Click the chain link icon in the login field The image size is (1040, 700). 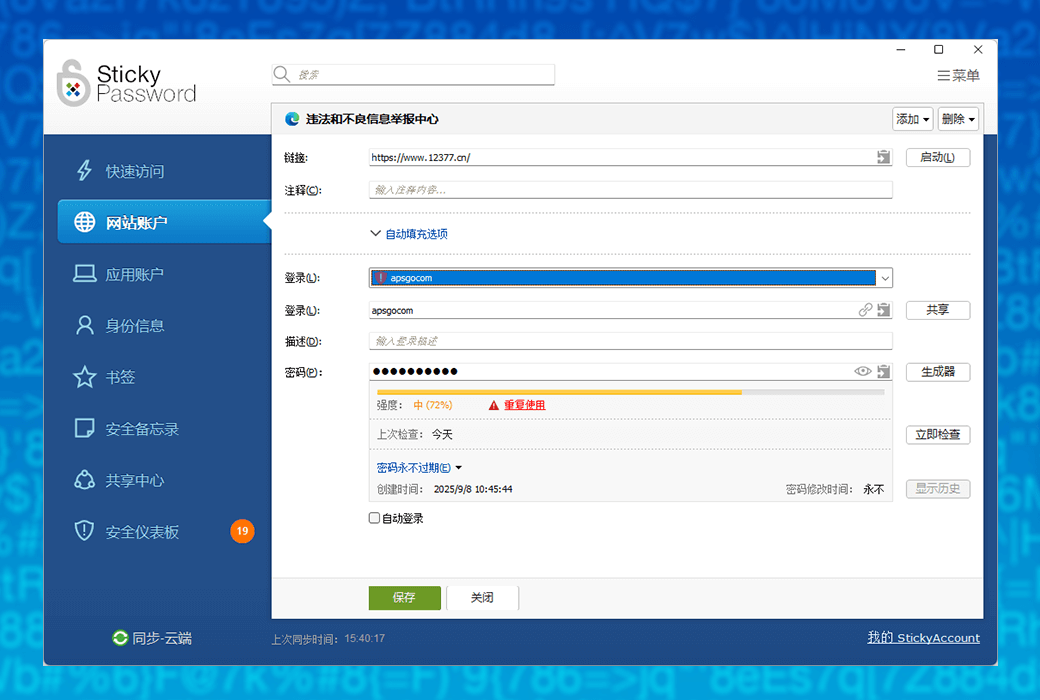(865, 310)
